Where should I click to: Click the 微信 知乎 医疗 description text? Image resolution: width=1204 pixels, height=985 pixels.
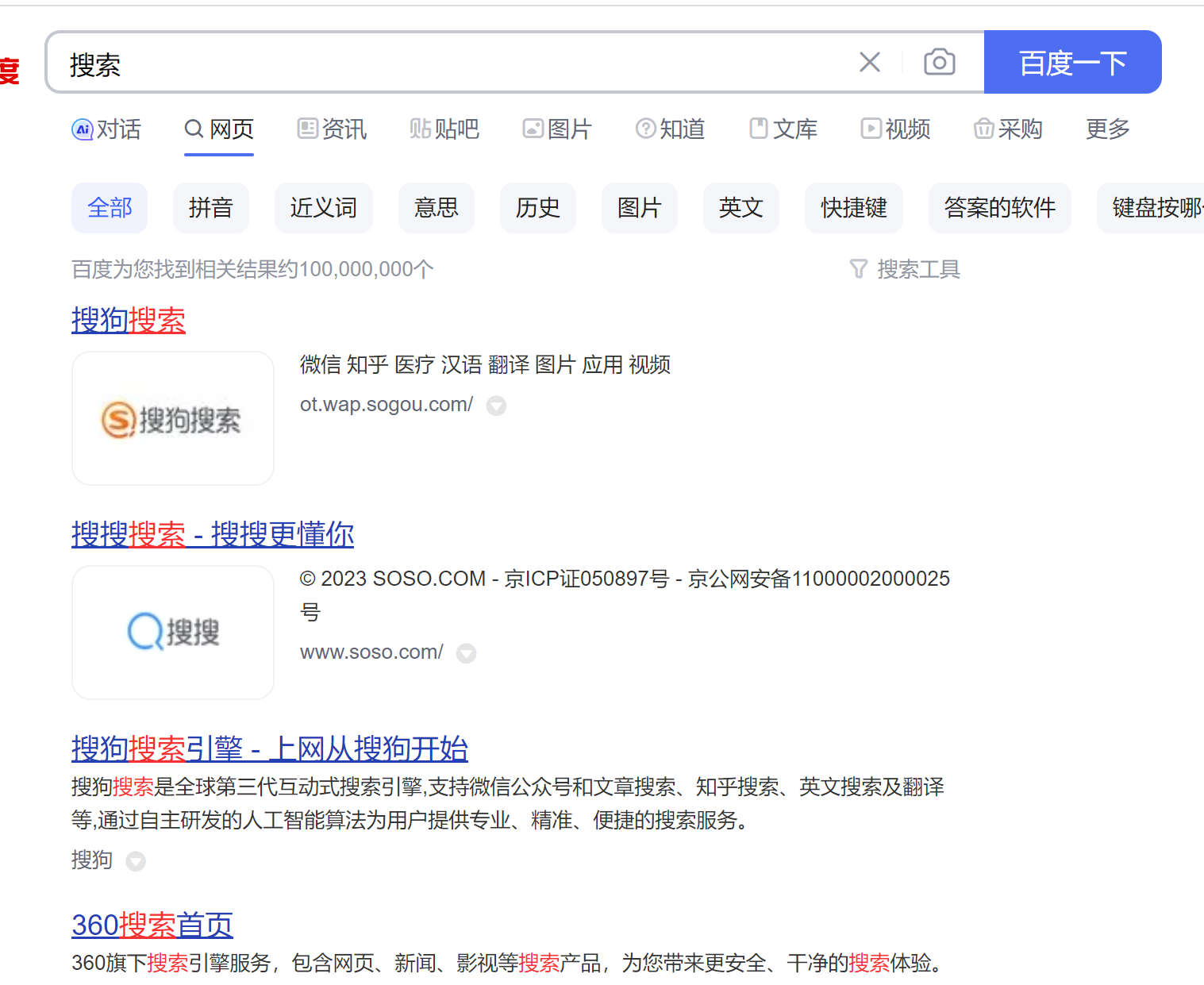click(486, 365)
